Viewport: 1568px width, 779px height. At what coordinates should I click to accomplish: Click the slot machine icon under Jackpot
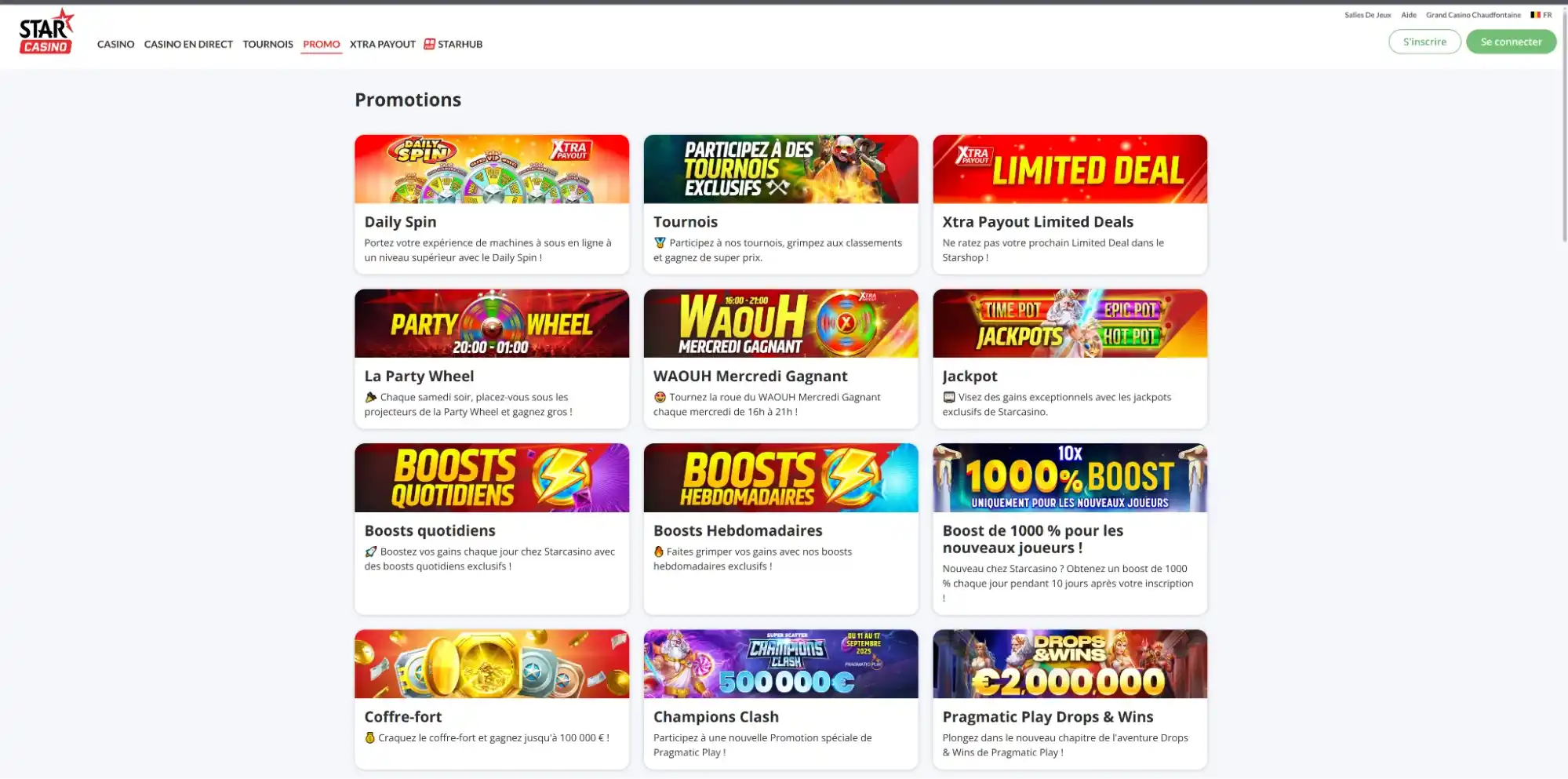pos(948,398)
